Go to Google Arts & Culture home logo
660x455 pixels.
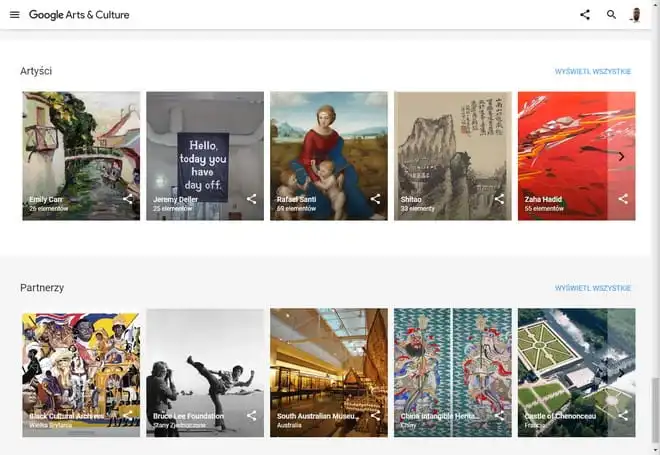pyautogui.click(x=79, y=15)
